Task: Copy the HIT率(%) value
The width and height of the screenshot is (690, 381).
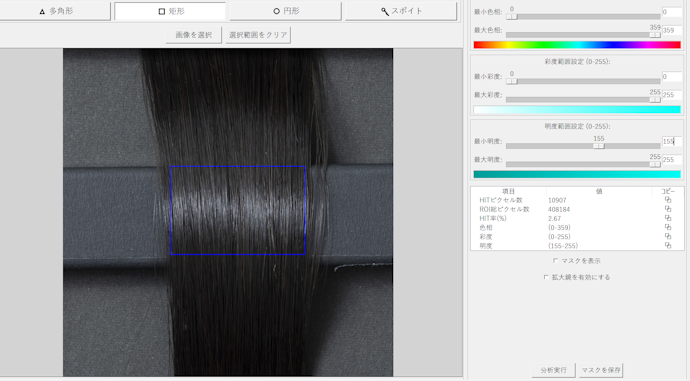Action: 668,218
